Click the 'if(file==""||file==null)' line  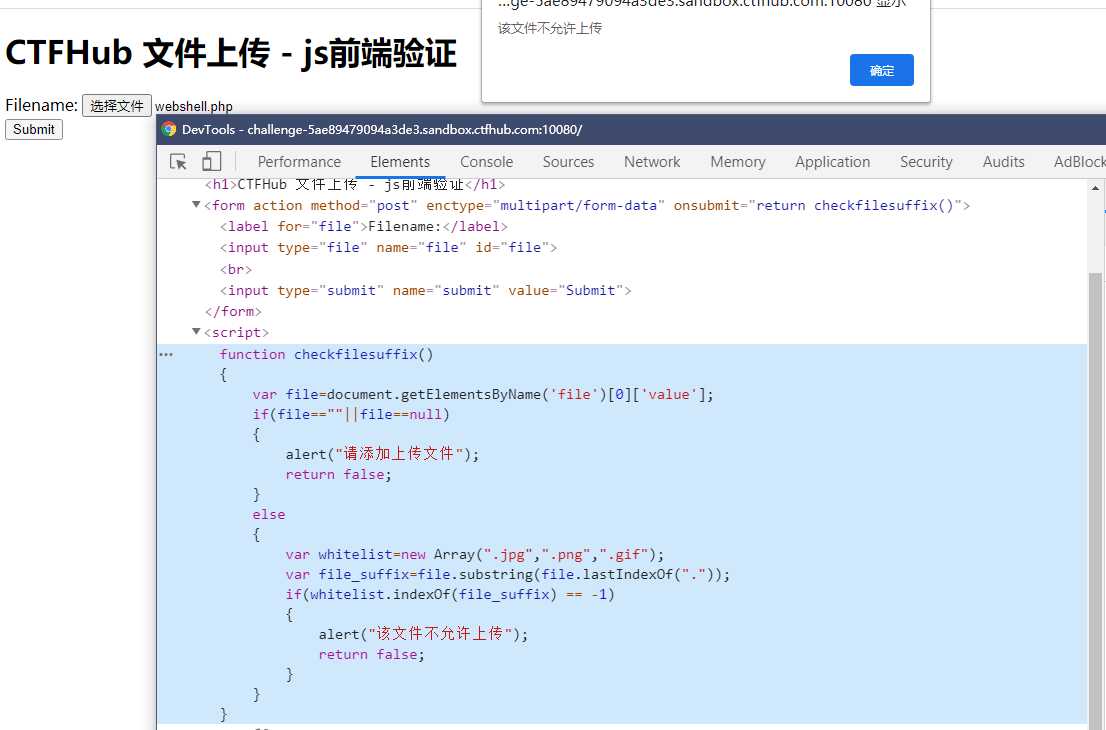tap(351, 414)
